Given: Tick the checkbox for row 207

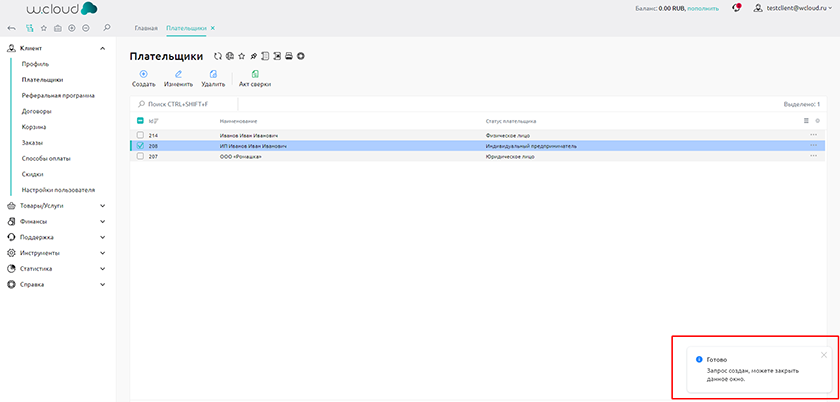Looking at the screenshot, I should (x=140, y=157).
